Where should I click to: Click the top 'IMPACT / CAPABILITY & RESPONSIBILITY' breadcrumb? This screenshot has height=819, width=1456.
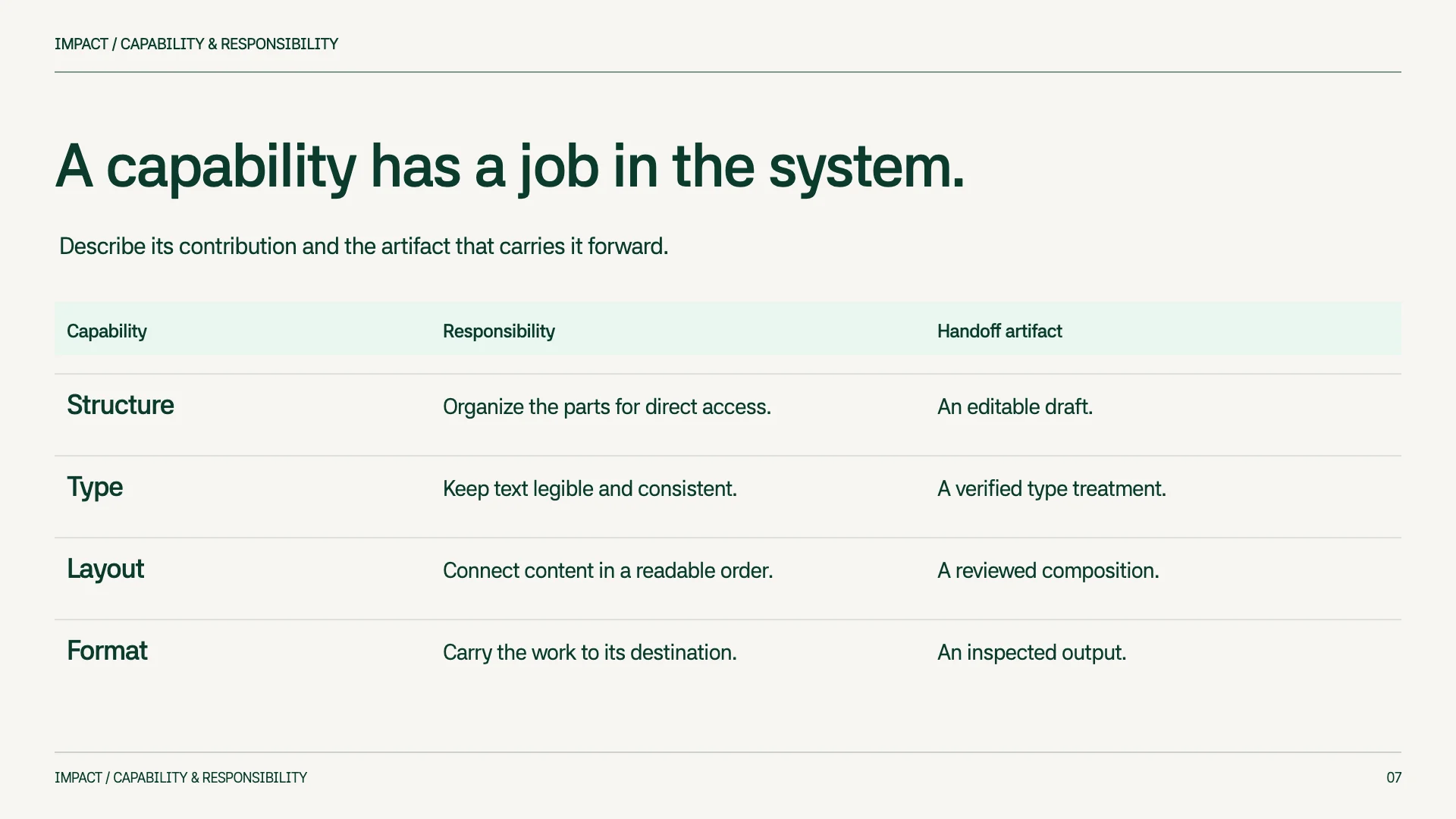(x=196, y=44)
